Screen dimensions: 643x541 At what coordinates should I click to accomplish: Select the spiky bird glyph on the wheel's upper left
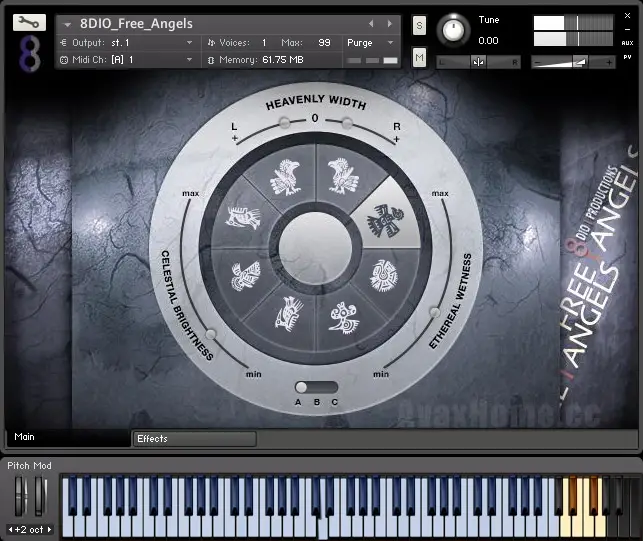[x=243, y=218]
